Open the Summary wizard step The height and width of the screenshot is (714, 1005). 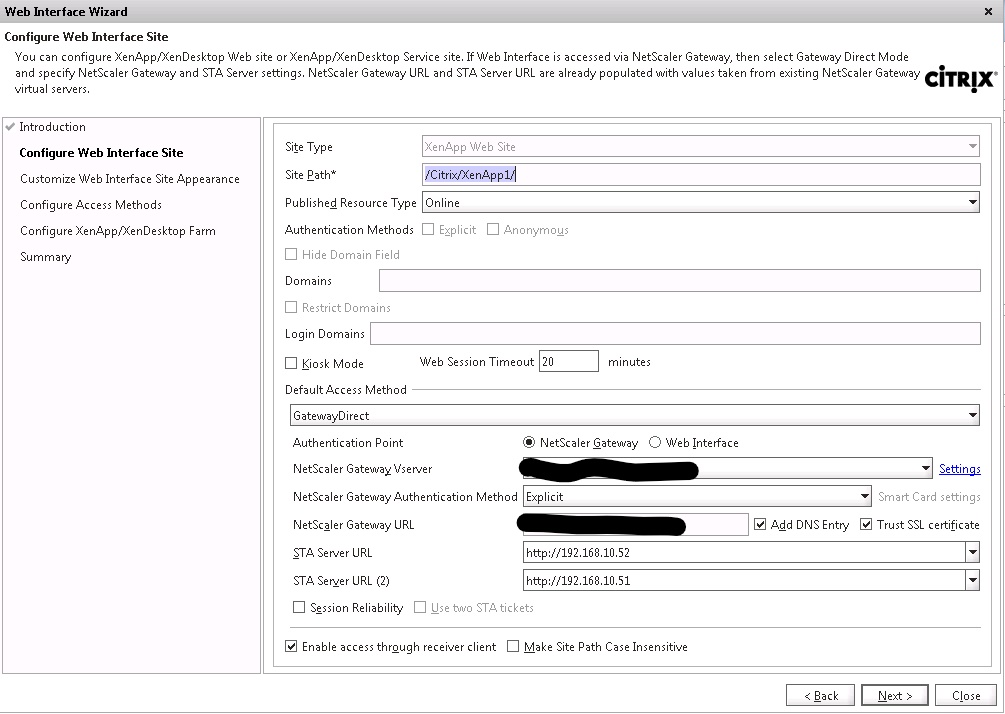tap(46, 257)
